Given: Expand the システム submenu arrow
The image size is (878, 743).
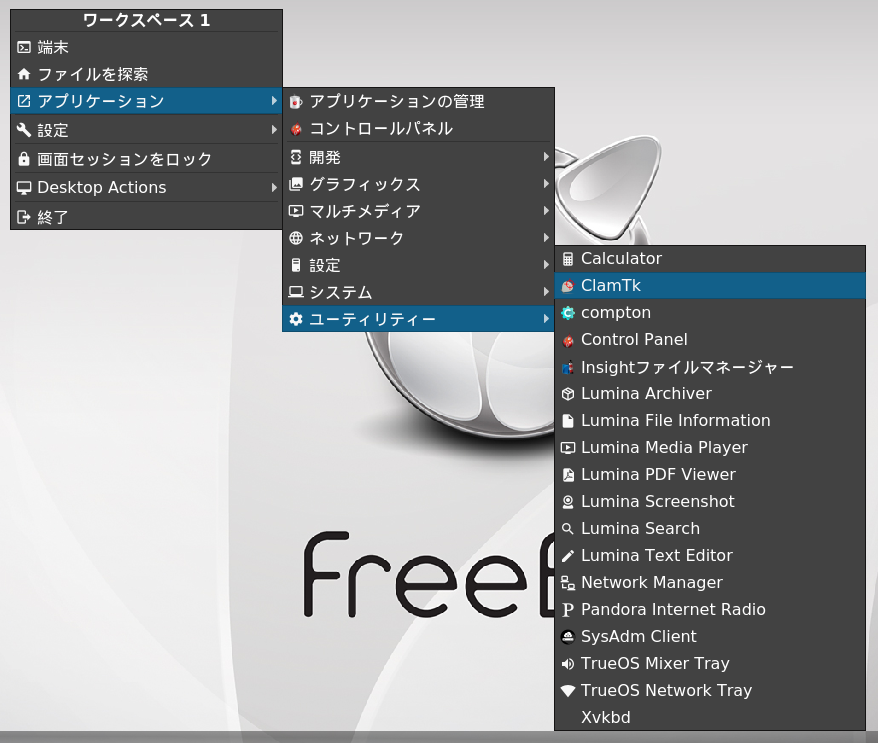Looking at the screenshot, I should pyautogui.click(x=546, y=292).
